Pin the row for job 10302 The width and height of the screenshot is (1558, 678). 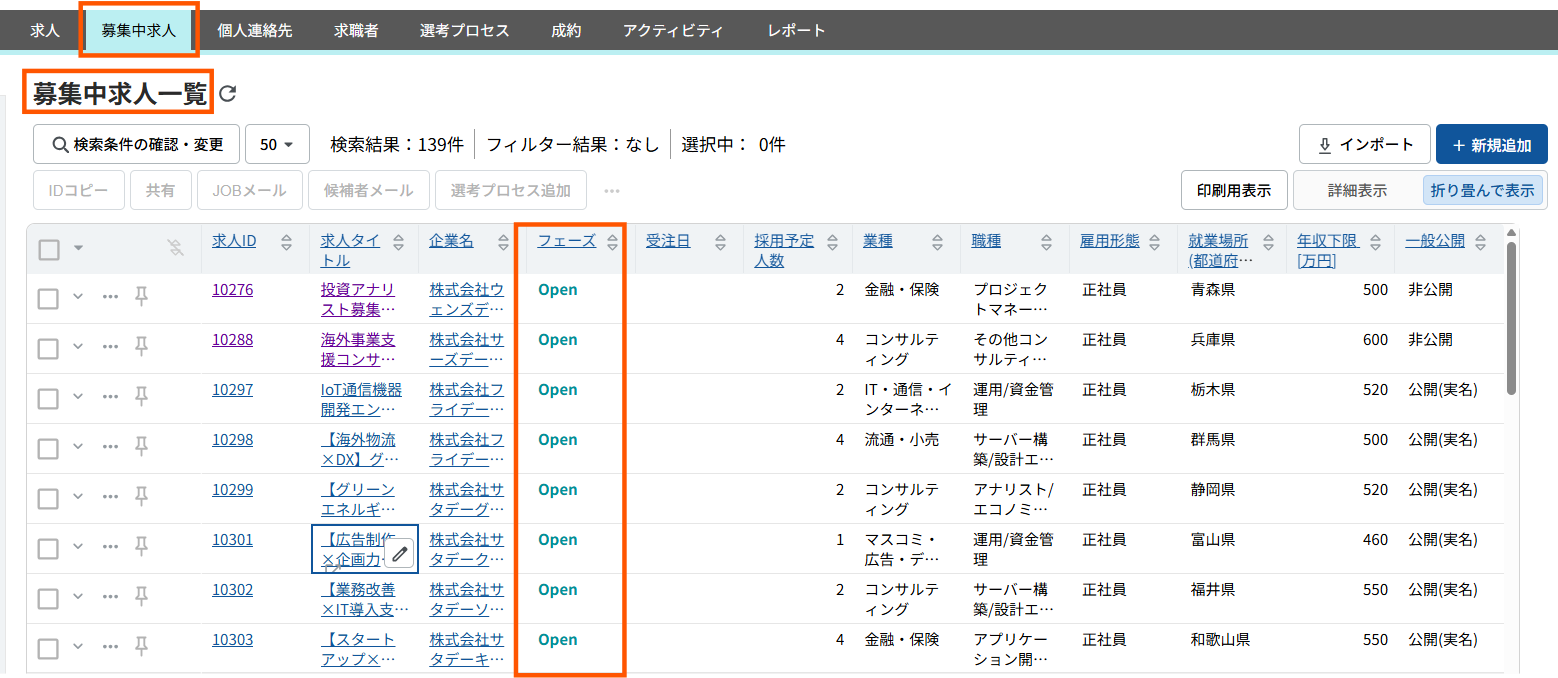click(x=142, y=595)
